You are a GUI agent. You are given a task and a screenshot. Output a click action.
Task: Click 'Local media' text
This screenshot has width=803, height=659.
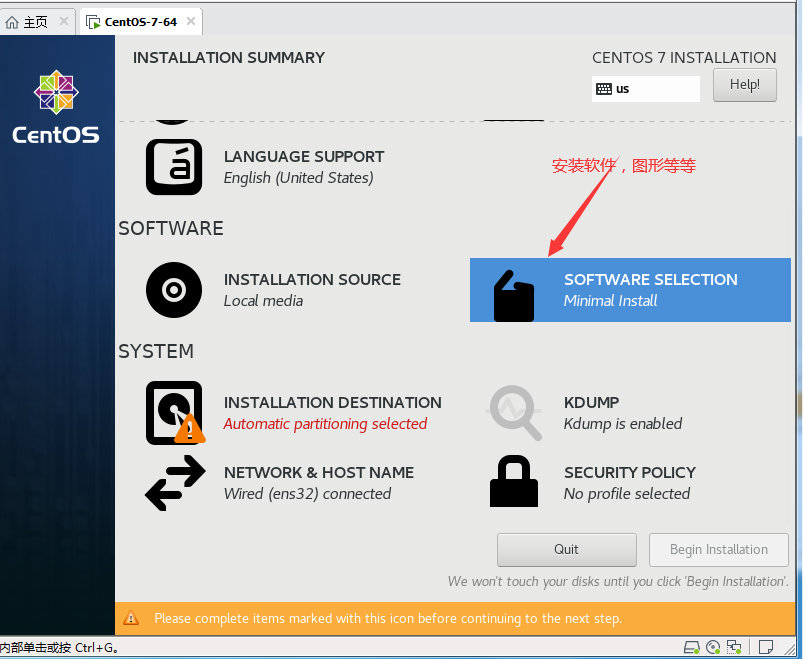point(263,301)
